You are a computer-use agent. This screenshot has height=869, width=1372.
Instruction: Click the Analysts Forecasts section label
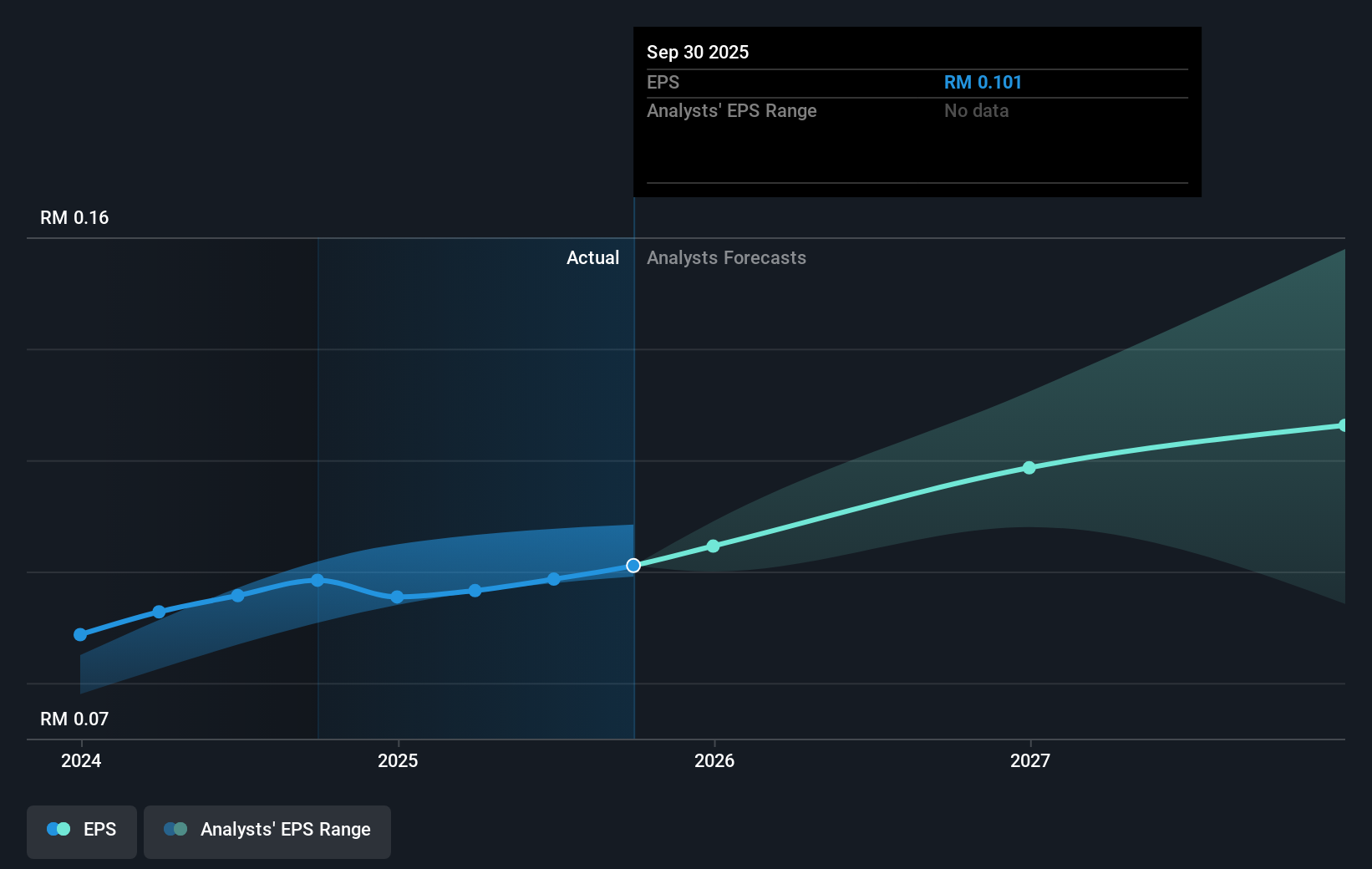click(726, 258)
